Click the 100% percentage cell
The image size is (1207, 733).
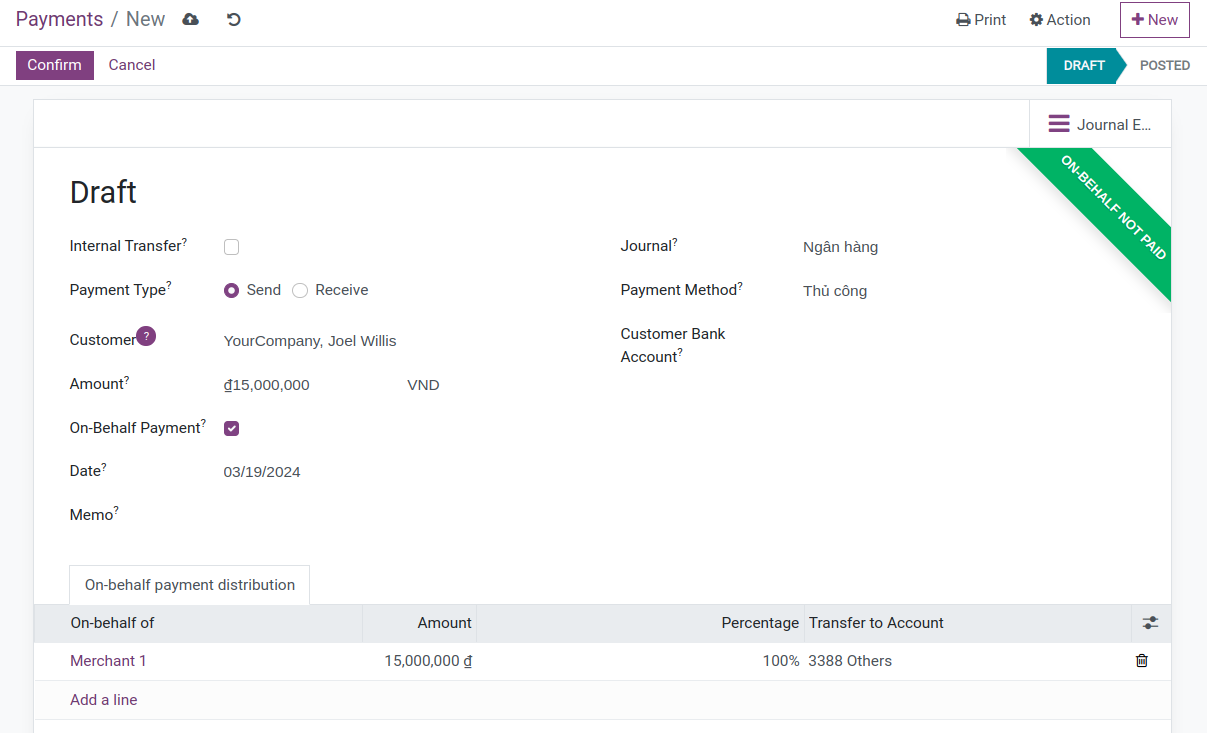[641, 661]
